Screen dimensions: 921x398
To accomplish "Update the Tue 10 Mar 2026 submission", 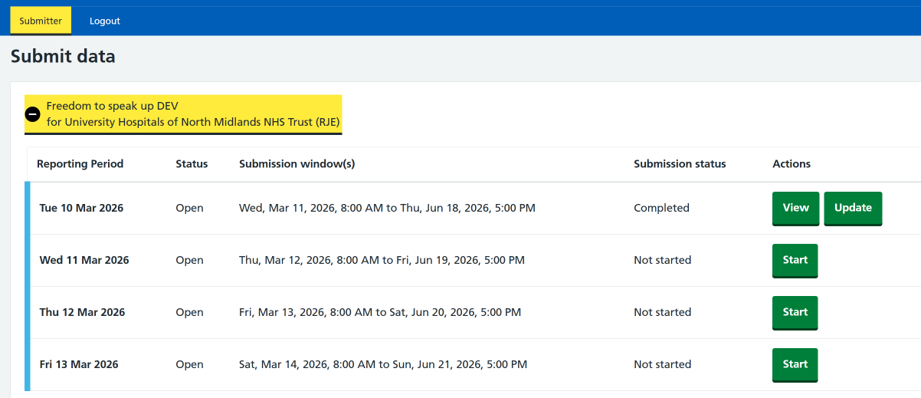I will (x=853, y=208).
